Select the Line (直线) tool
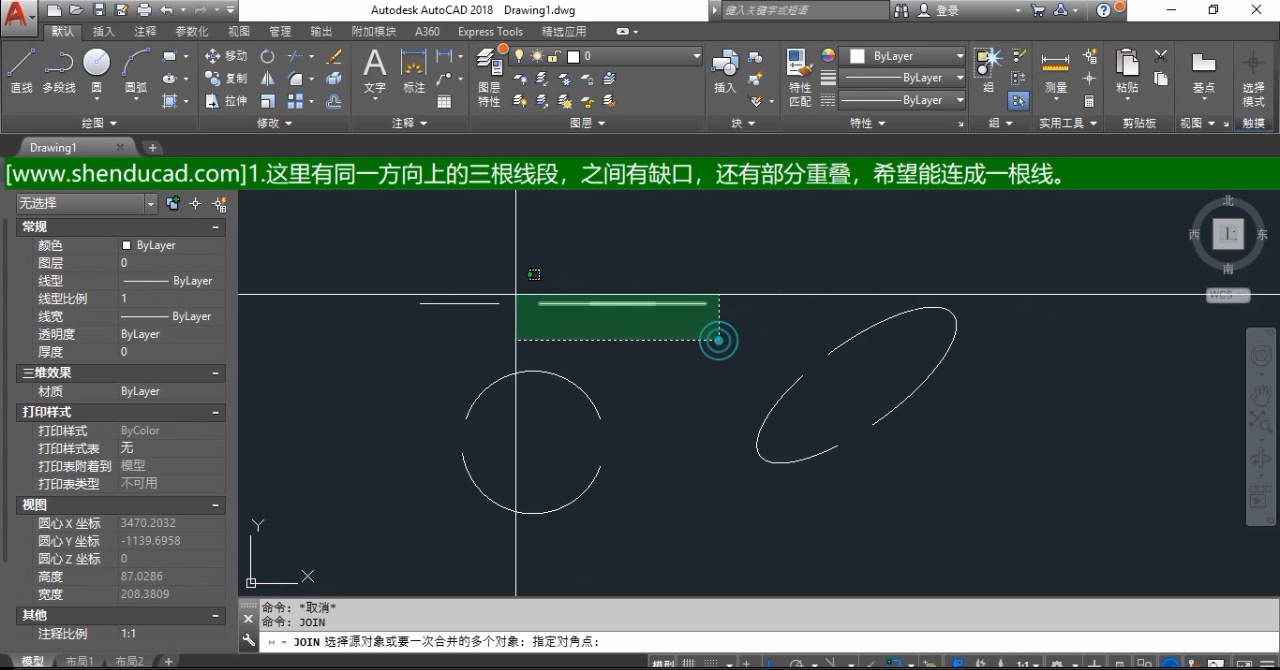Image resolution: width=1280 pixels, height=670 pixels. (x=21, y=71)
